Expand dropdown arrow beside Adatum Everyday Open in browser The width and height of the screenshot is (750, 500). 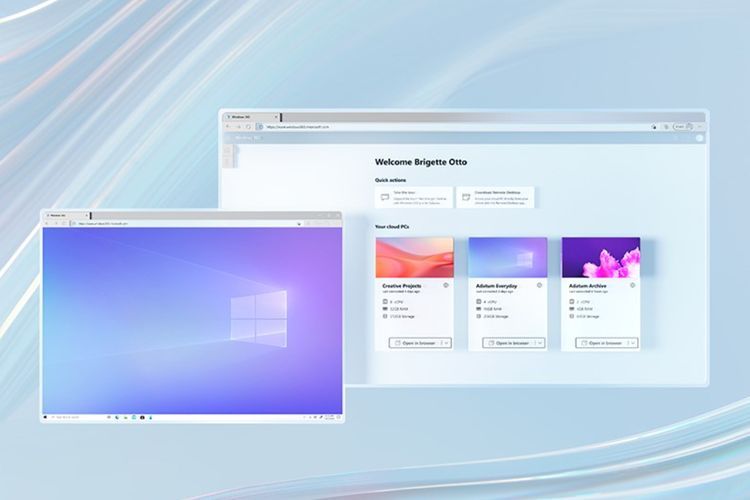pos(539,343)
